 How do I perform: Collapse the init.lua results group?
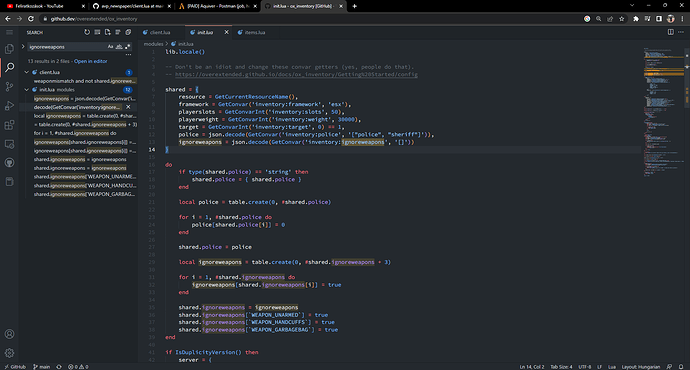click(x=27, y=89)
